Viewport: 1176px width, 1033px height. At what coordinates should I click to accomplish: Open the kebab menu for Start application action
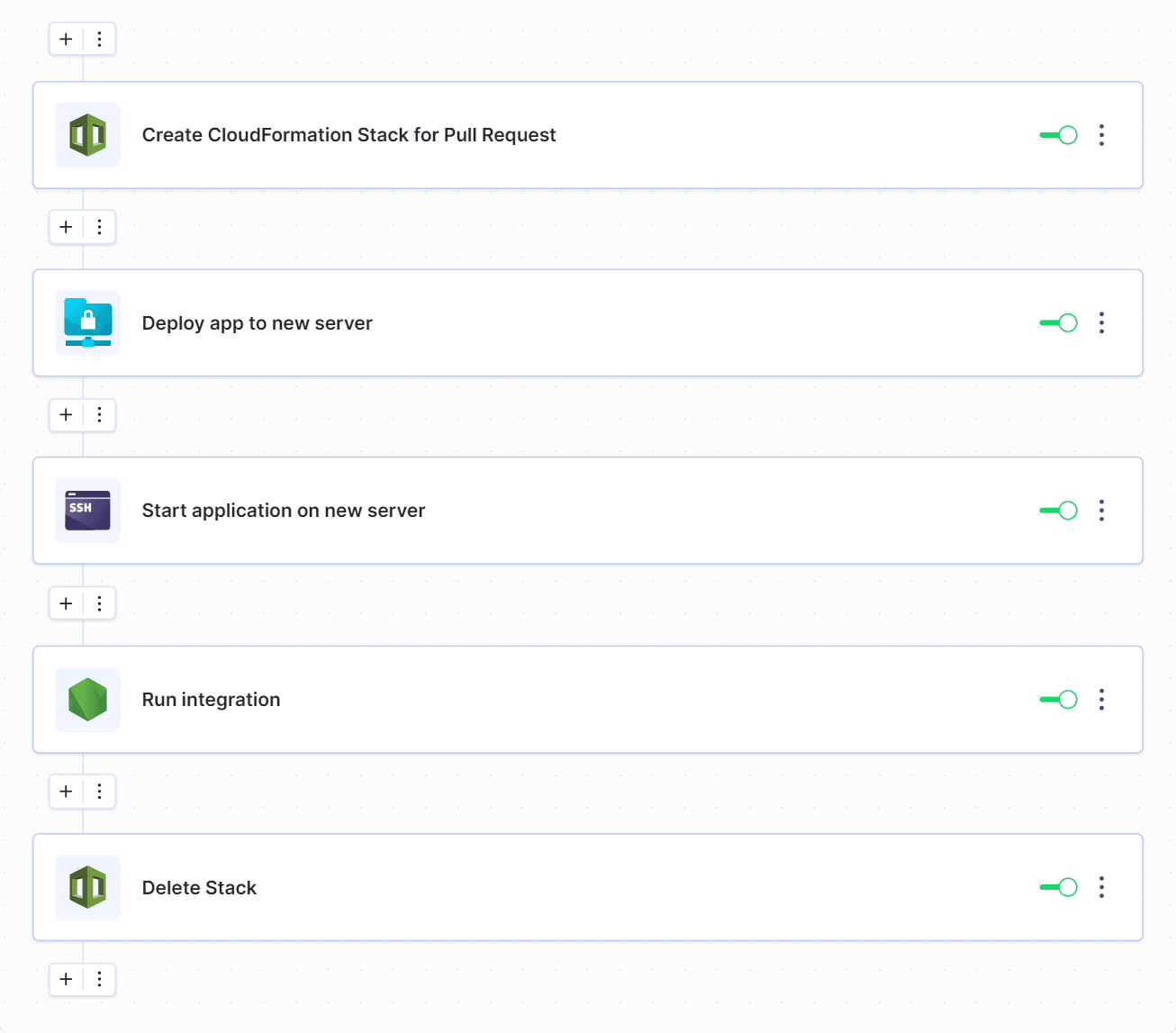(x=1101, y=511)
